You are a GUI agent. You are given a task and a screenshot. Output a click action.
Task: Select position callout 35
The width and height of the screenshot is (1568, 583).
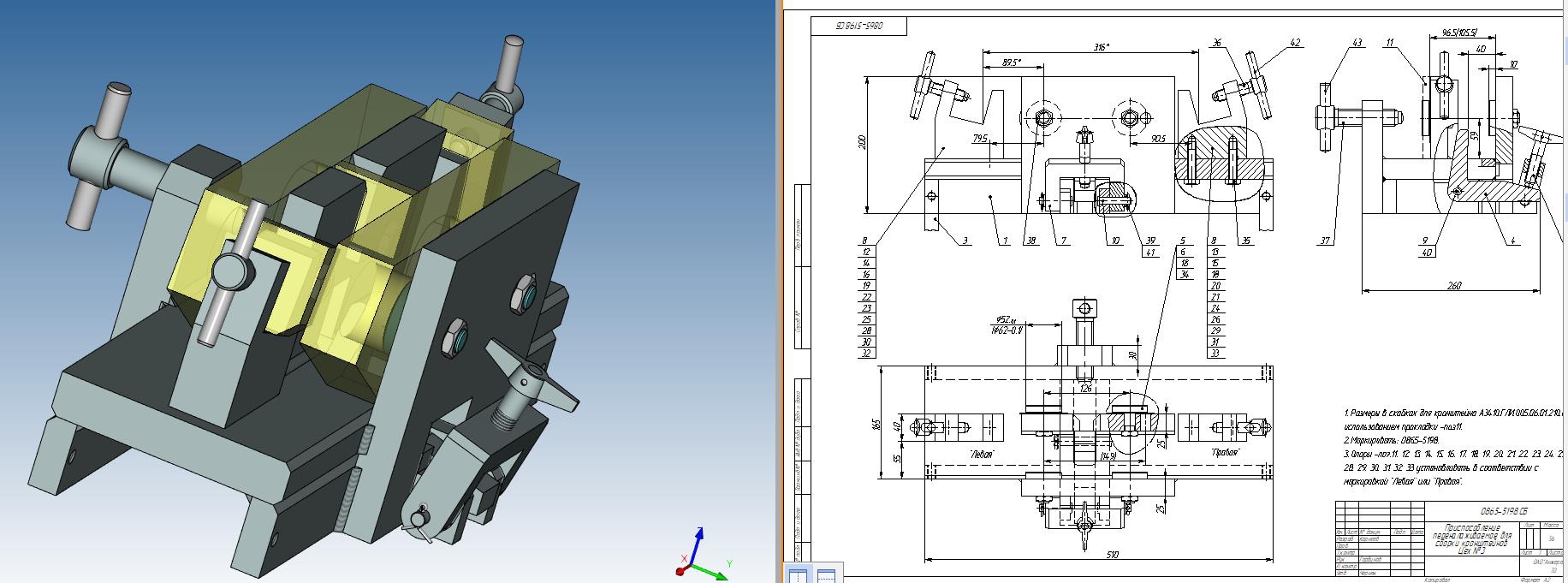coord(1246,241)
